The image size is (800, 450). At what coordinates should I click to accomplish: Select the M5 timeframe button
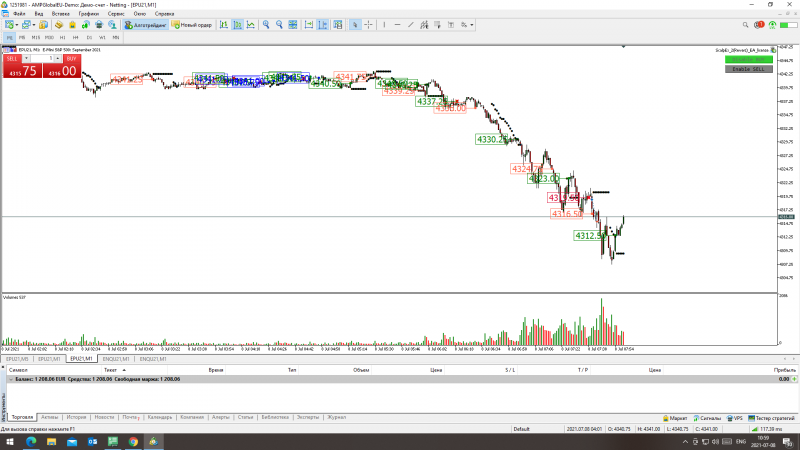[x=22, y=37]
